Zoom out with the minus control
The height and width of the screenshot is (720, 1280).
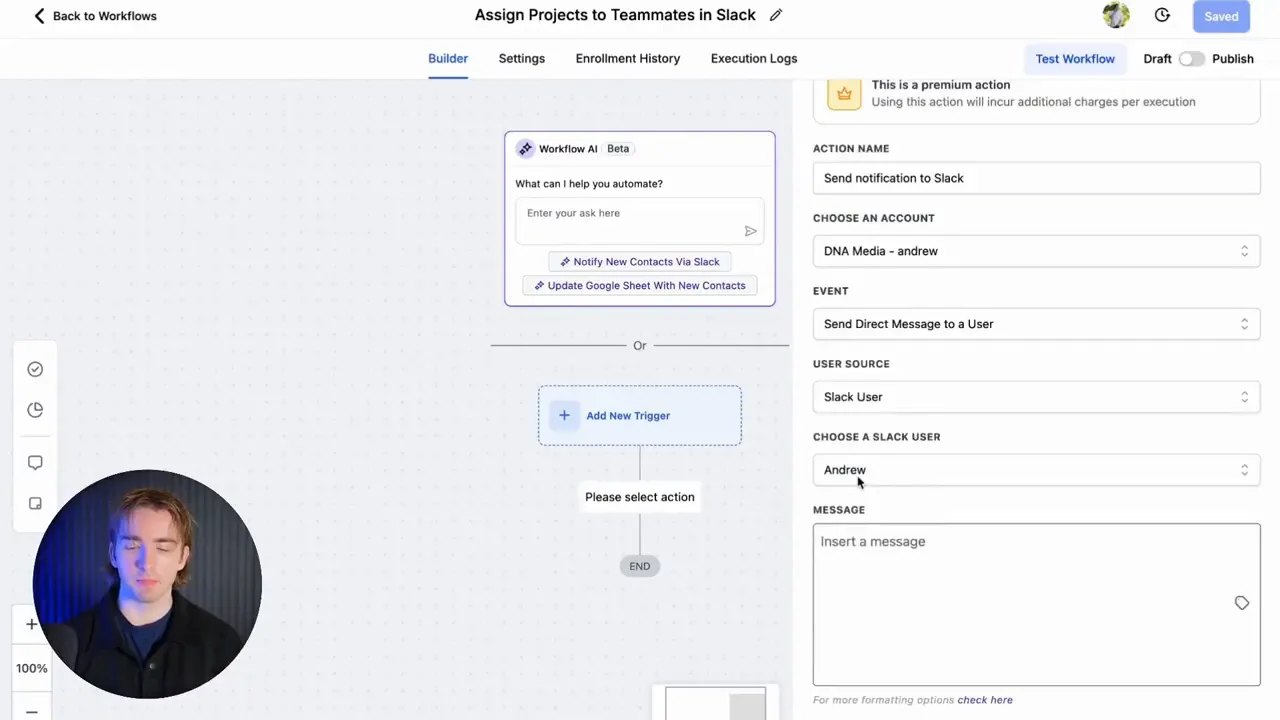(31, 711)
